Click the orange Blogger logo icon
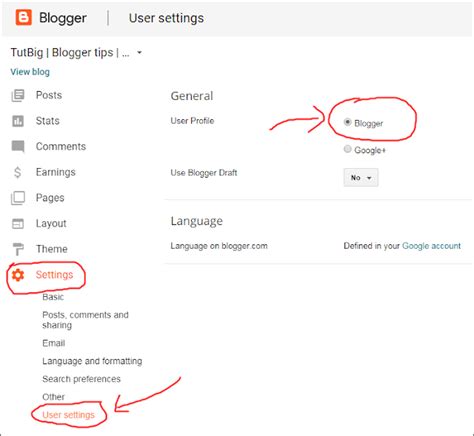Viewport: 474px width, 436px height. tap(24, 17)
